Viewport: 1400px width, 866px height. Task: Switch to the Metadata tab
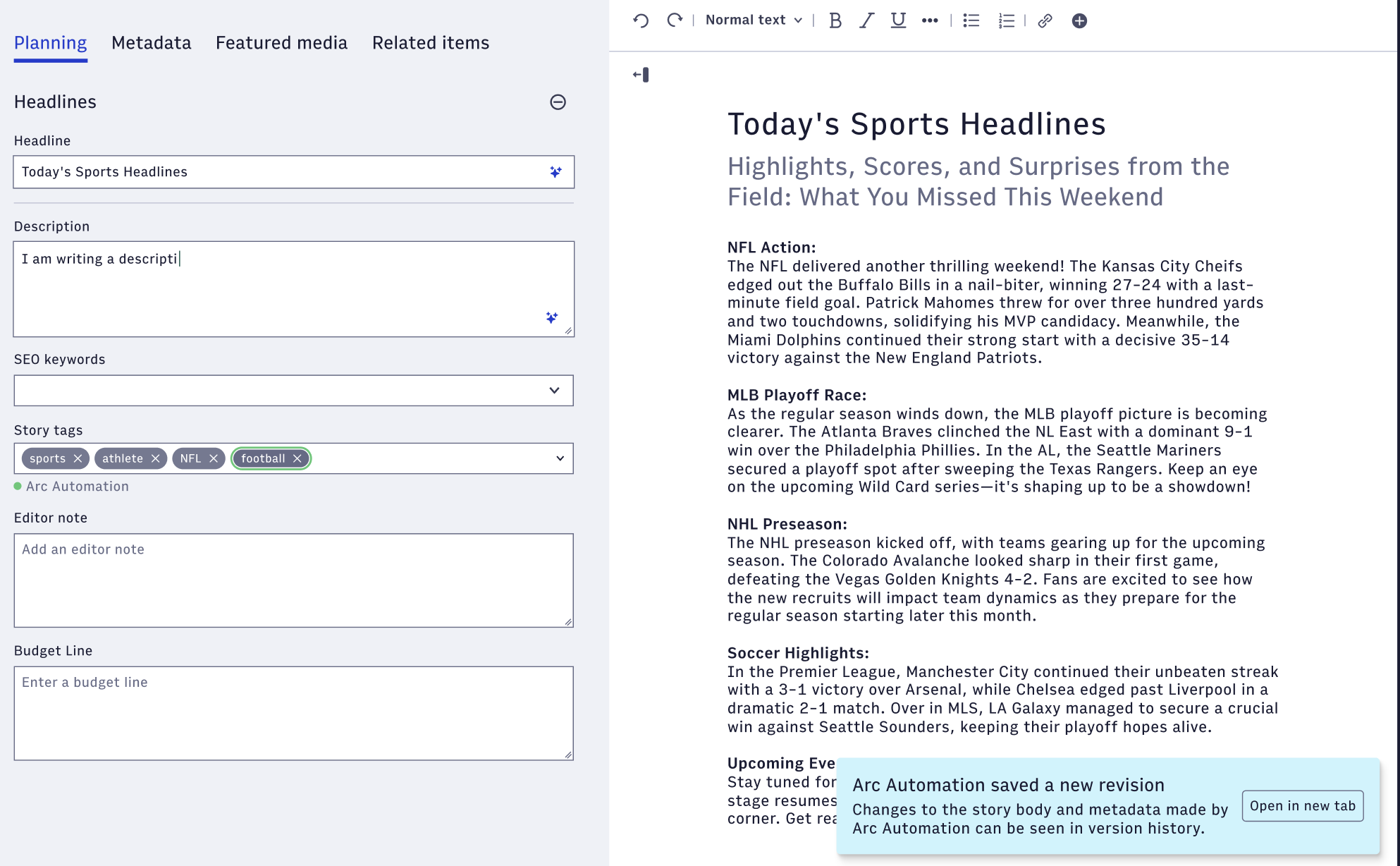point(151,43)
